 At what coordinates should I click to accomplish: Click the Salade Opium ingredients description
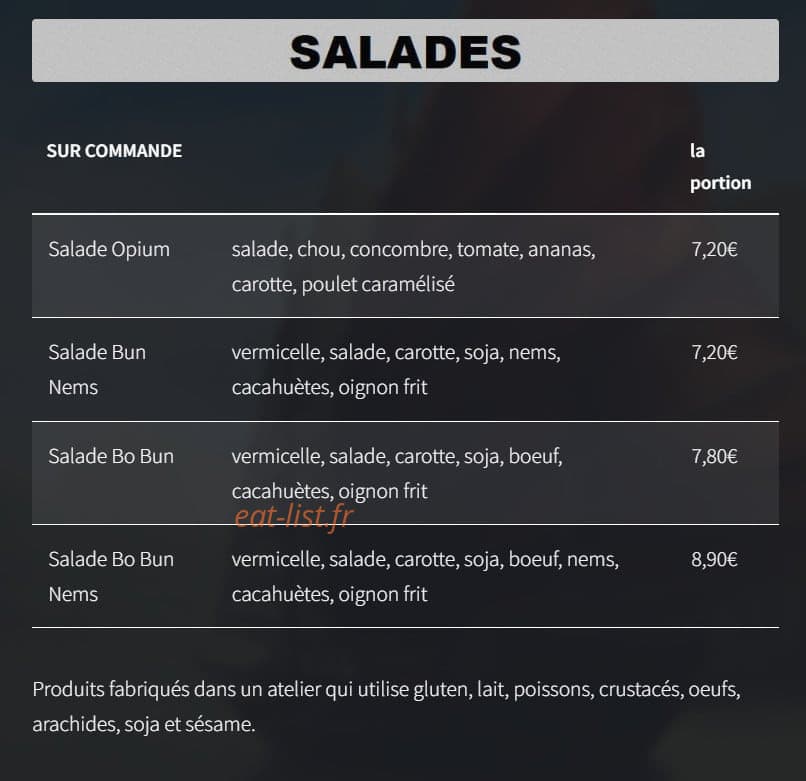pos(413,266)
